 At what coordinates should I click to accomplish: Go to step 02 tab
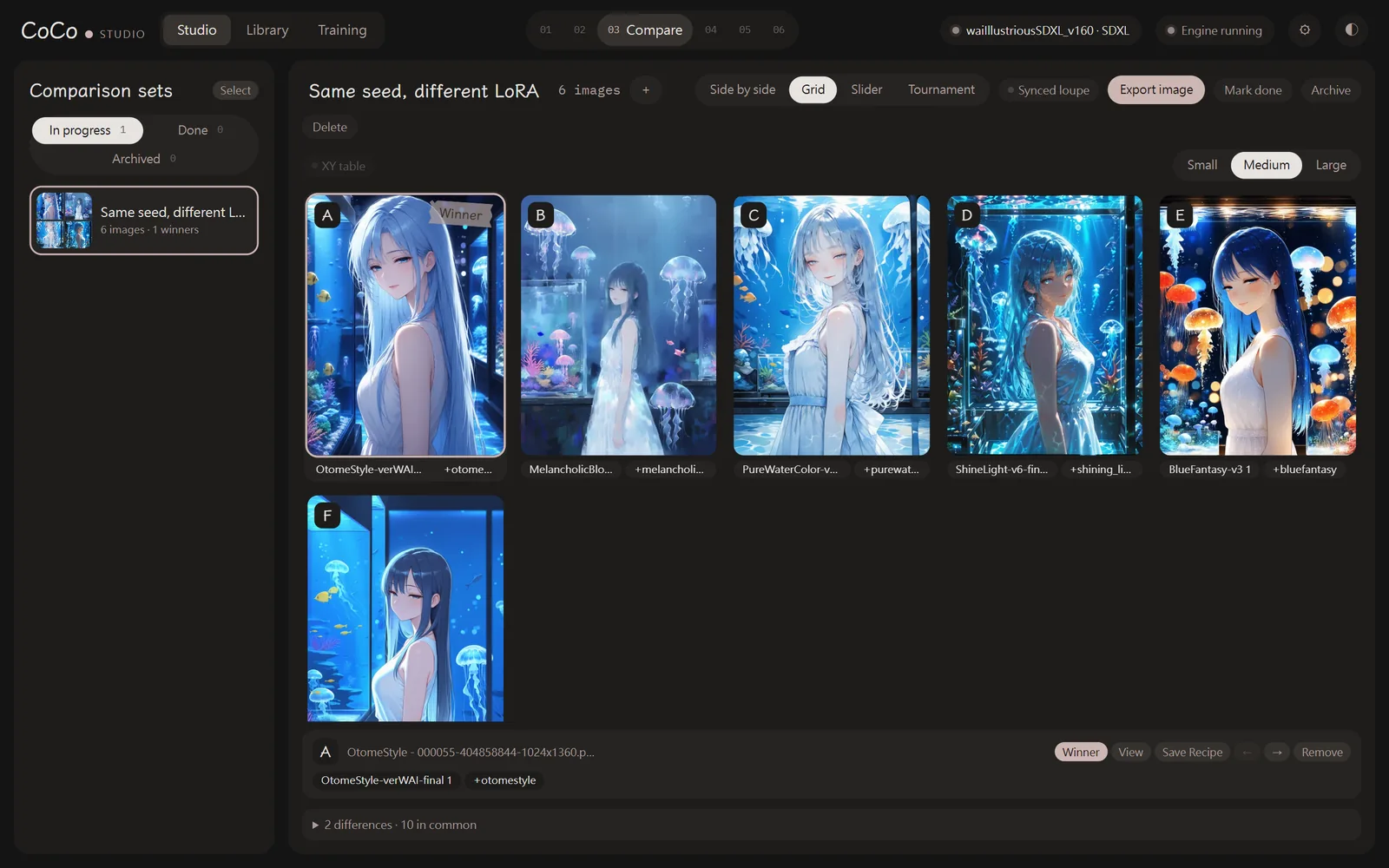tap(579, 30)
